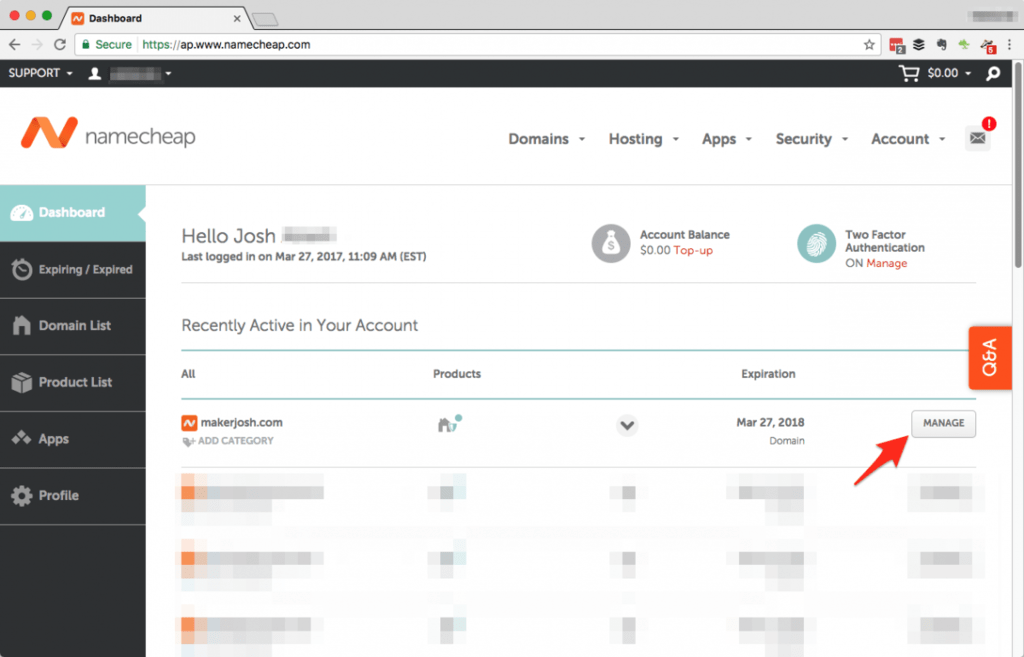Viewport: 1024px width, 657px height.
Task: Click the ADD CATEGORY link
Action: click(236, 441)
